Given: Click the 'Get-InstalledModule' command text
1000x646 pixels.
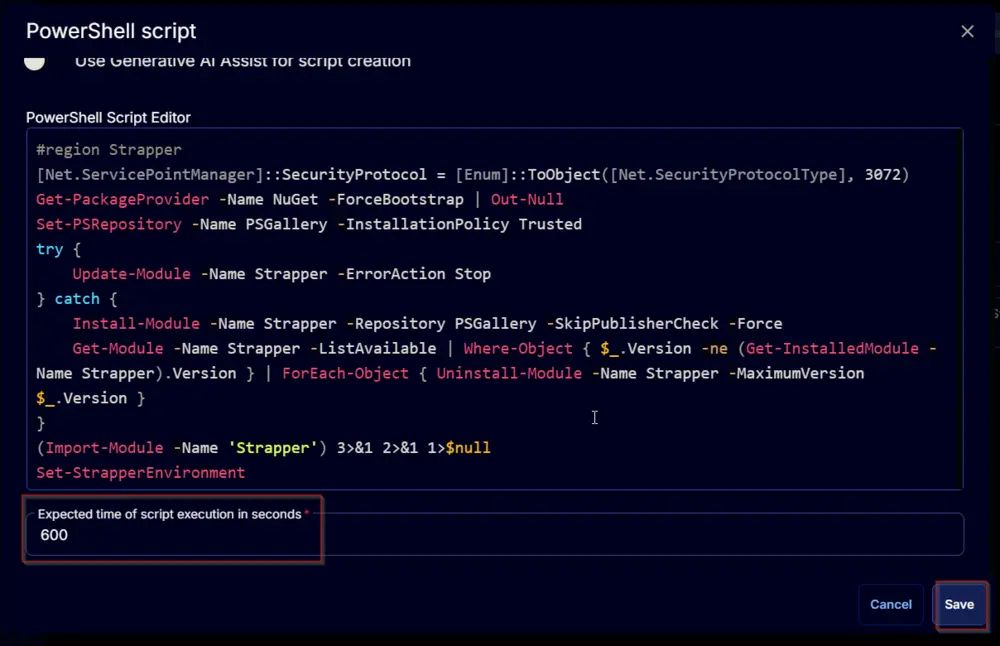Looking at the screenshot, I should (832, 349).
